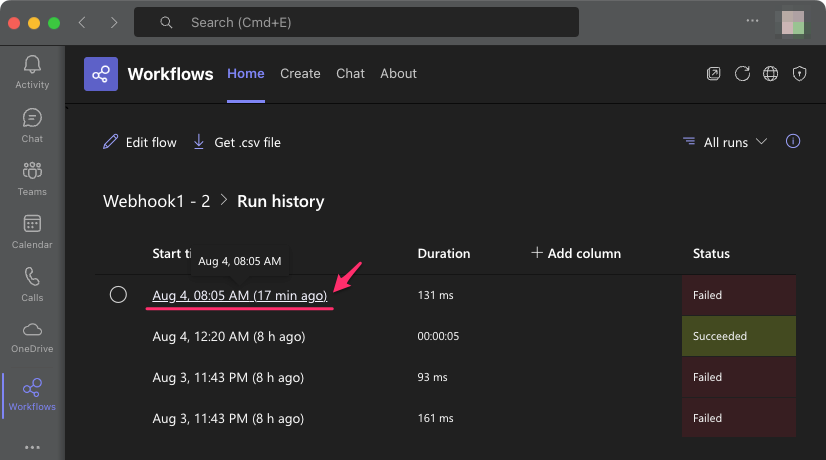Click Add column header button

tap(576, 253)
